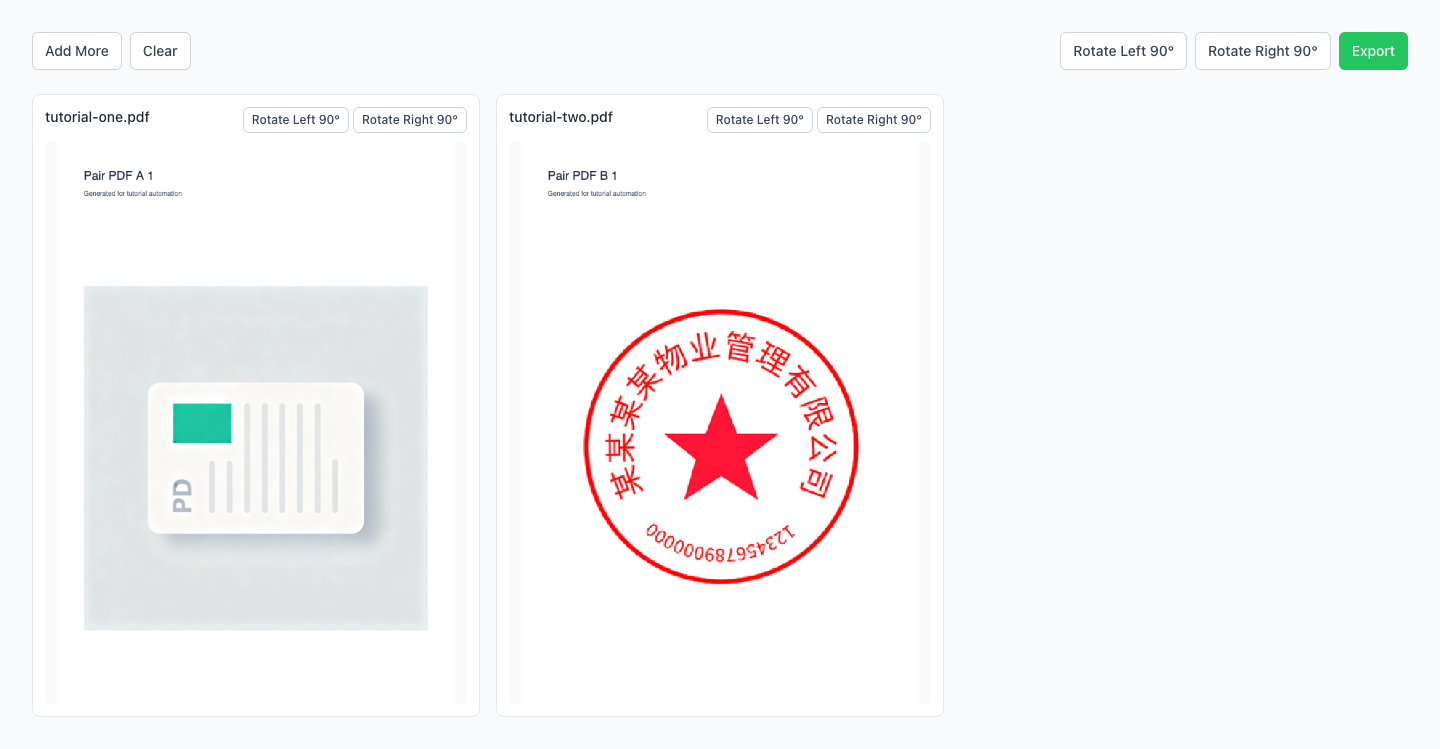Rotate tutorial-two.pdf right 90°
The width and height of the screenshot is (1440, 749).
pyautogui.click(x=873, y=120)
